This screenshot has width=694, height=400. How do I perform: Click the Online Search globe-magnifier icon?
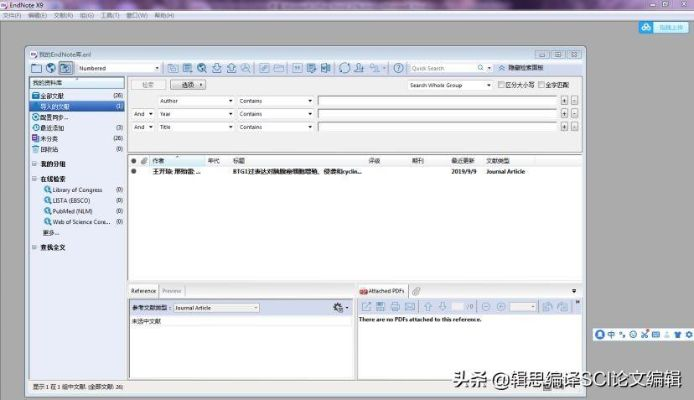pos(202,68)
